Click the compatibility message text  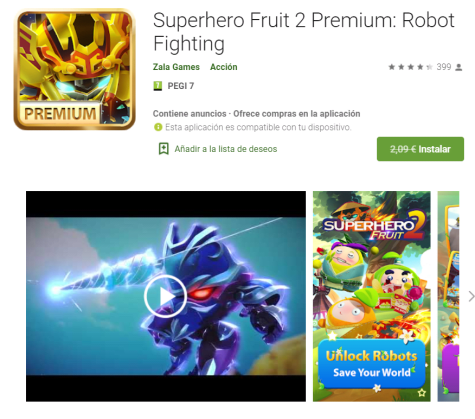click(258, 127)
